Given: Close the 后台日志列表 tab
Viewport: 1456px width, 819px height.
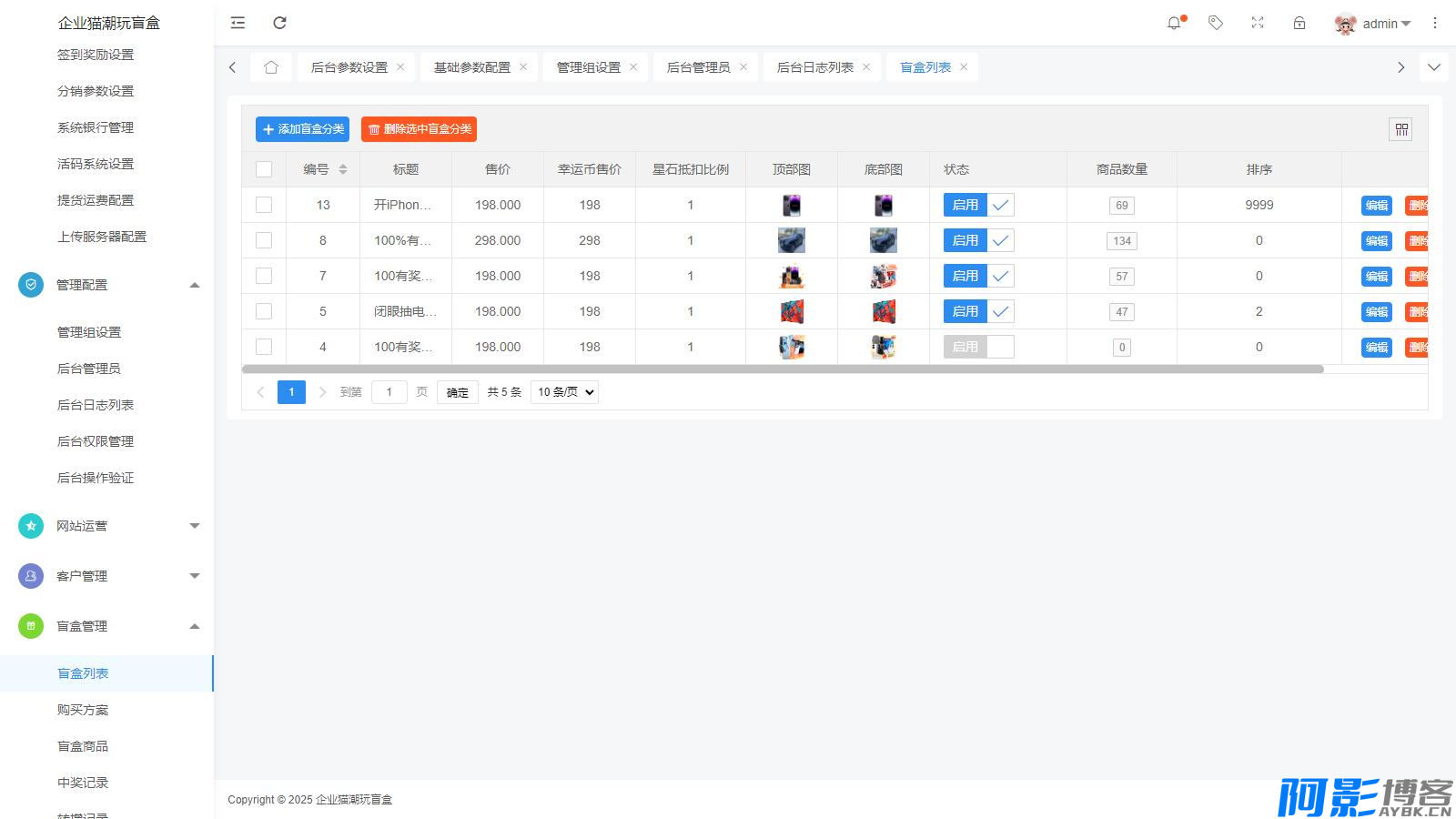Looking at the screenshot, I should click(x=866, y=67).
